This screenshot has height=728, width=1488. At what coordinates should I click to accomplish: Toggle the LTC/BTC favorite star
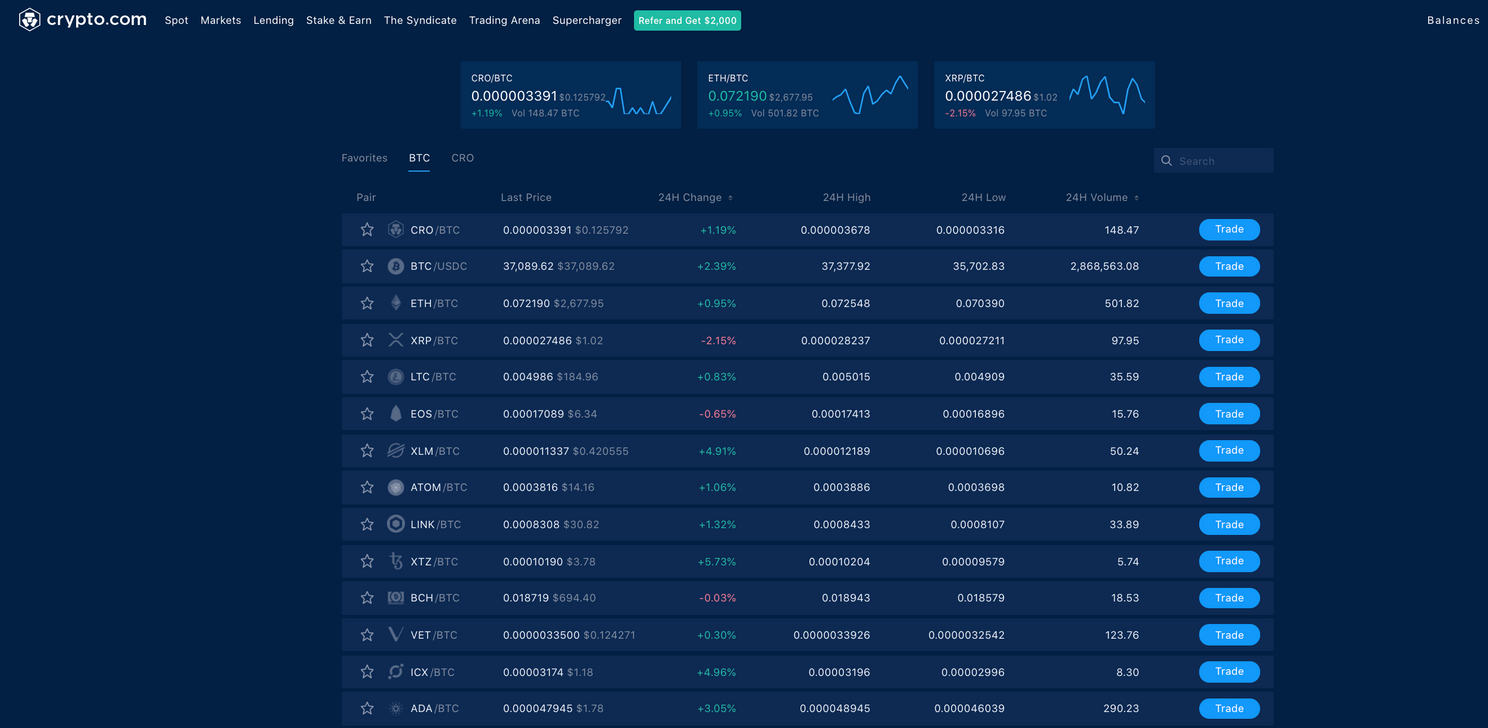(x=367, y=377)
